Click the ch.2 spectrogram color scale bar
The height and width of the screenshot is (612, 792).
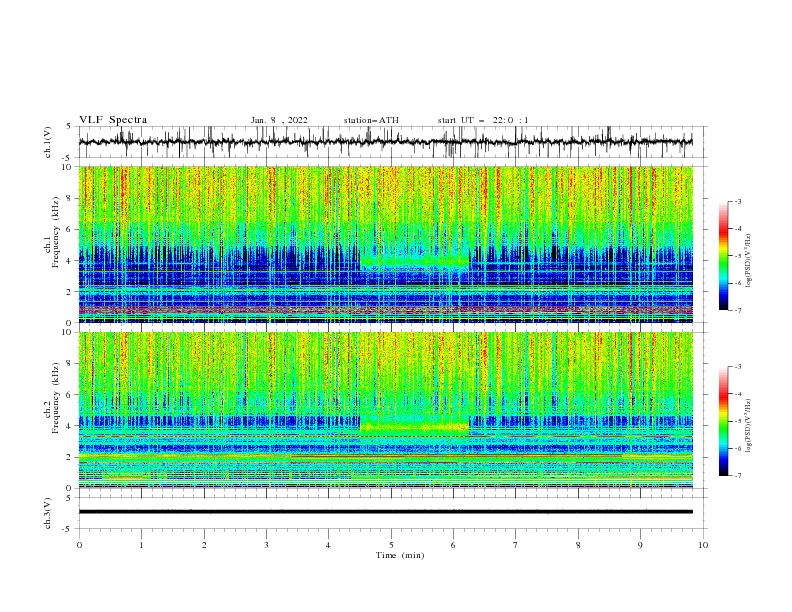723,421
